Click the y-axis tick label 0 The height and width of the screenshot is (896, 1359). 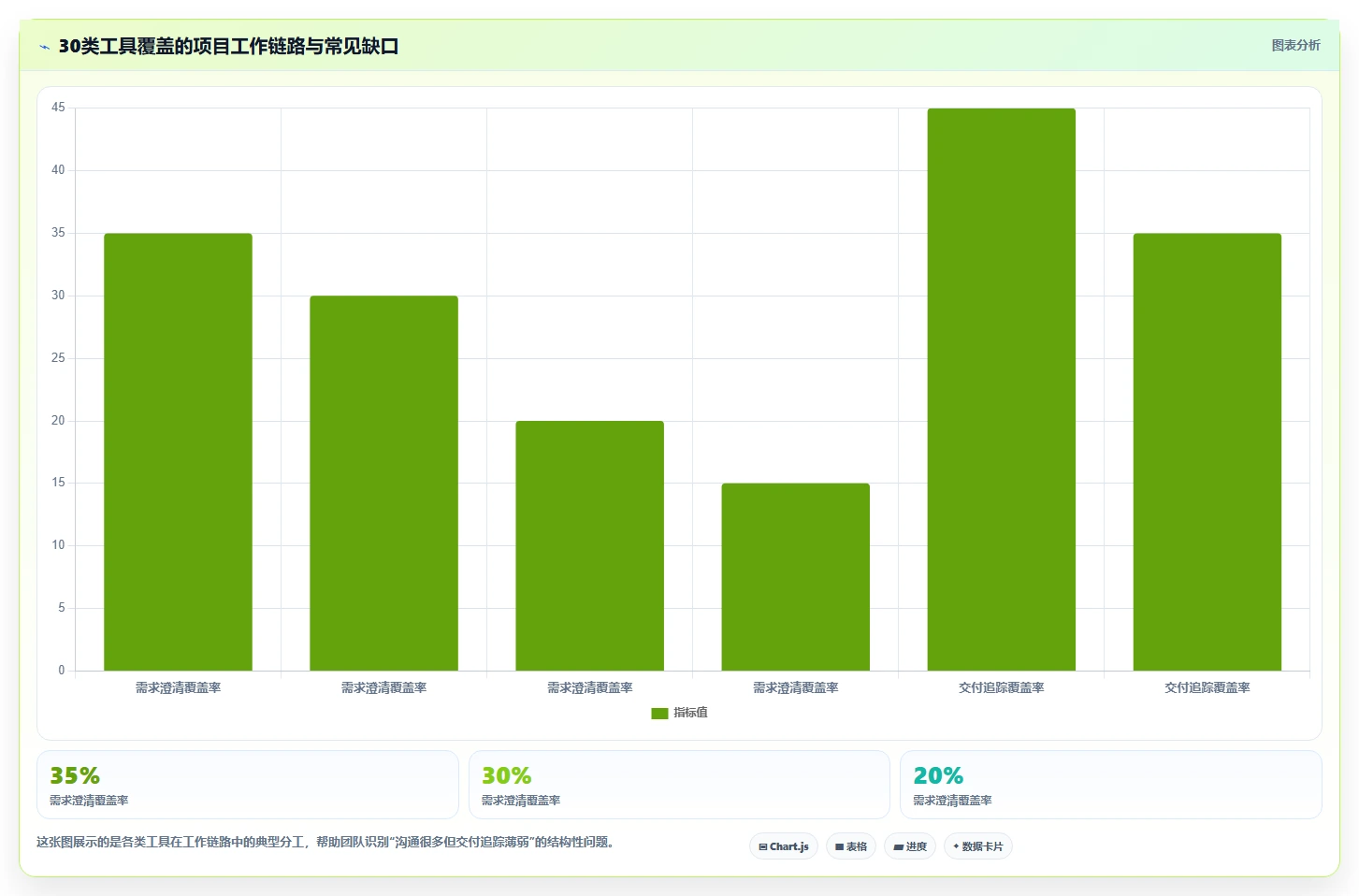click(x=62, y=671)
